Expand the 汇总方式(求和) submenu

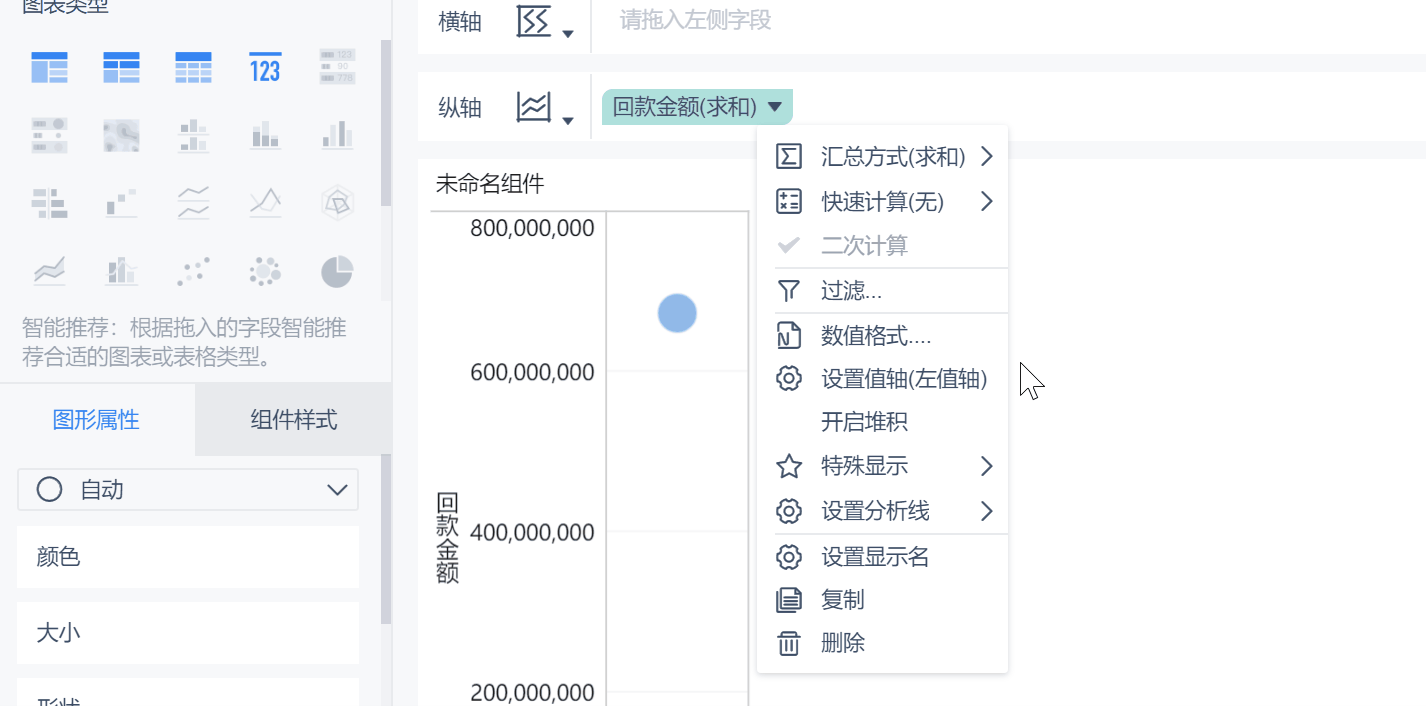tap(884, 156)
